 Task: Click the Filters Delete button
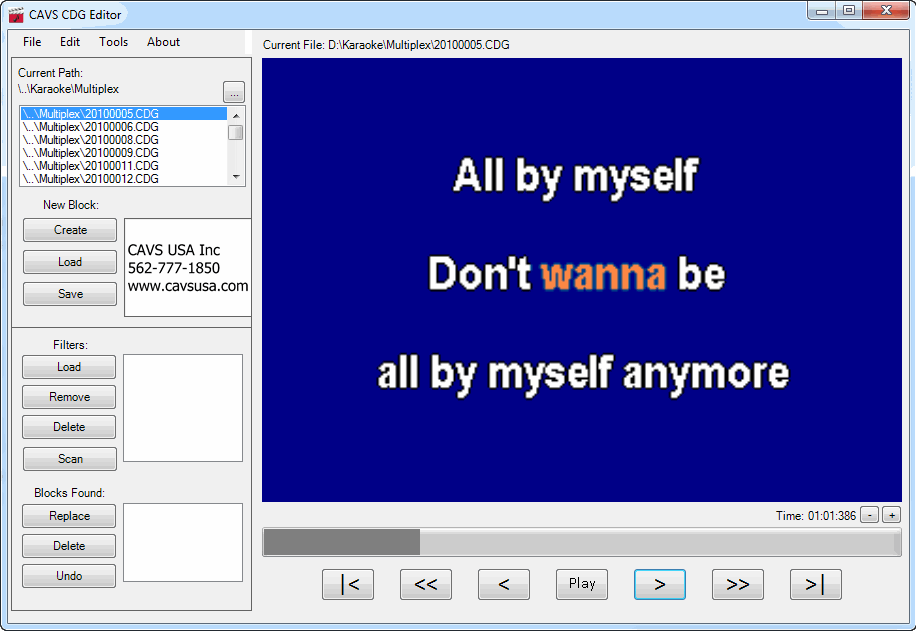coord(69,427)
